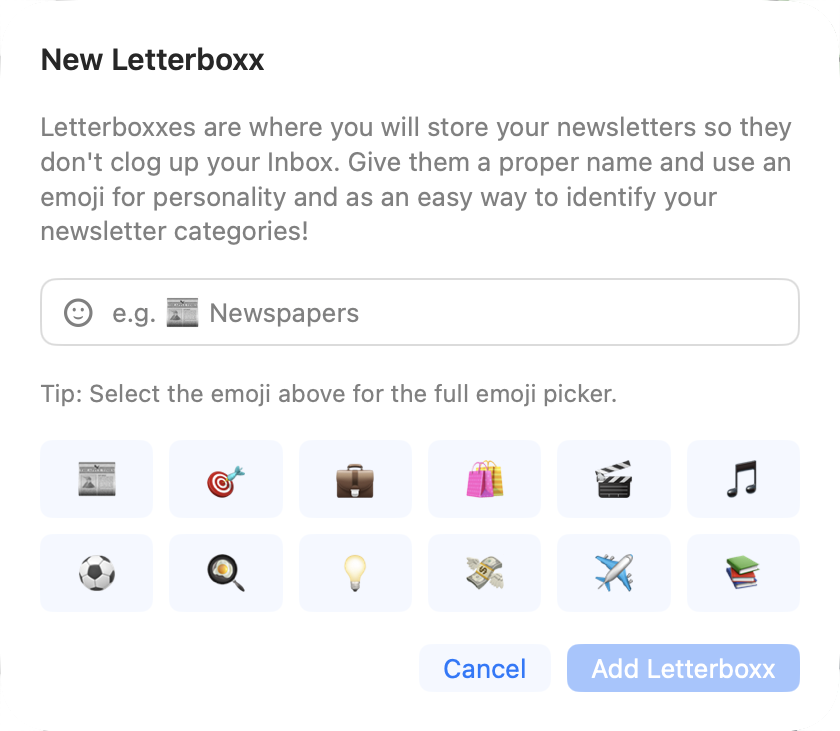The width and height of the screenshot is (840, 731).
Task: Choose the airplane travel emoji
Action: pos(613,572)
